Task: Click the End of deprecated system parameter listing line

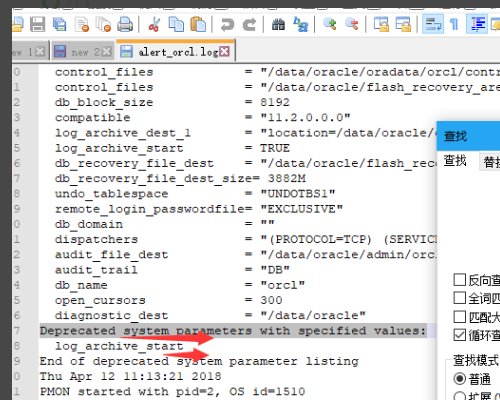Action: [x=199, y=361]
